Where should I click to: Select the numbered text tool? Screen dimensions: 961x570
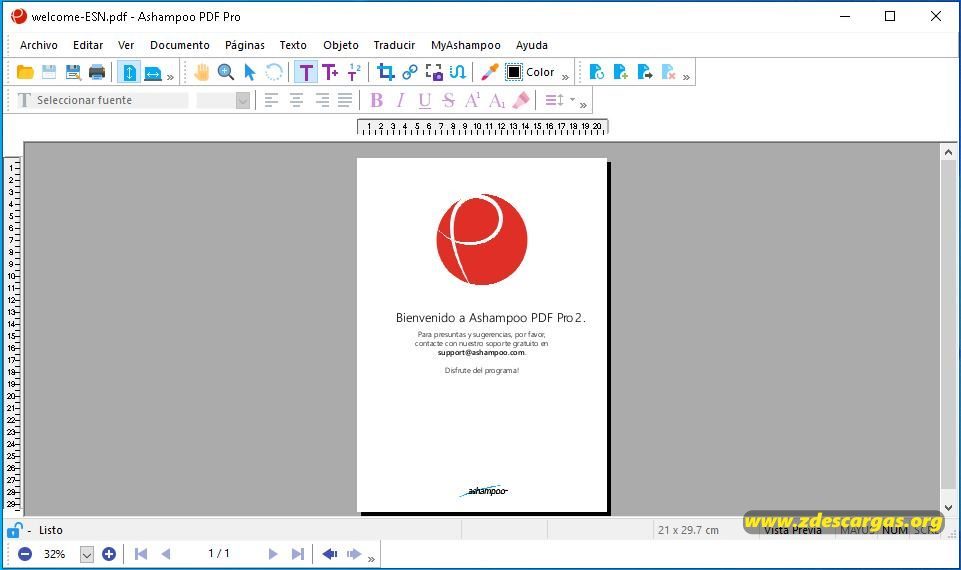(354, 72)
